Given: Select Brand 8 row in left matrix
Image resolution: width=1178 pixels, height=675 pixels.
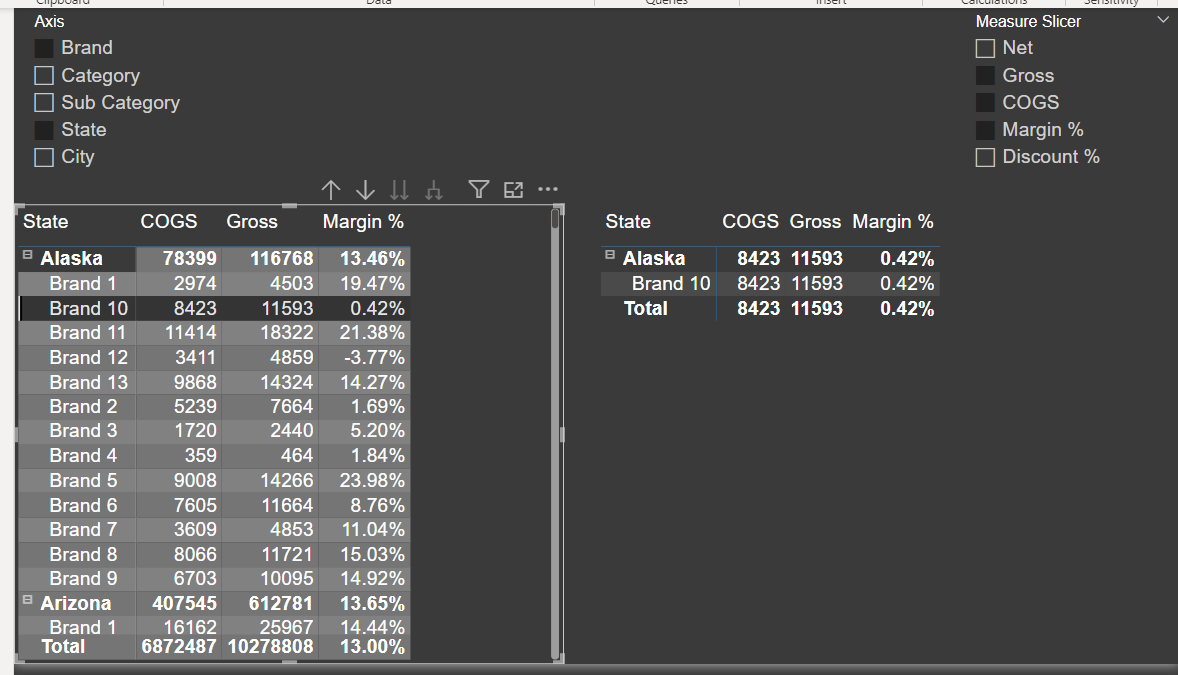Looking at the screenshot, I should (x=214, y=554).
